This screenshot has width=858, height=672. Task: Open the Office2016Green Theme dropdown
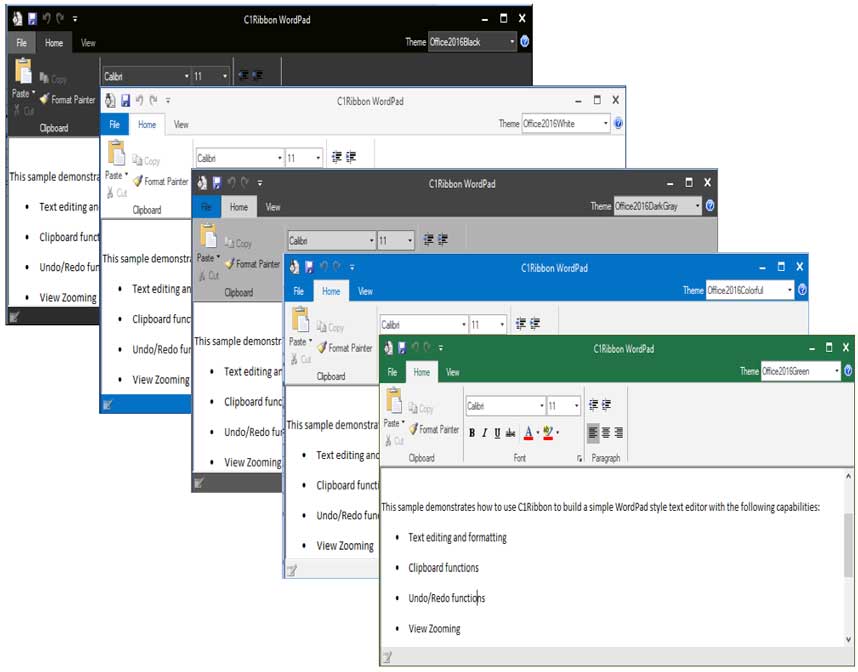[838, 370]
